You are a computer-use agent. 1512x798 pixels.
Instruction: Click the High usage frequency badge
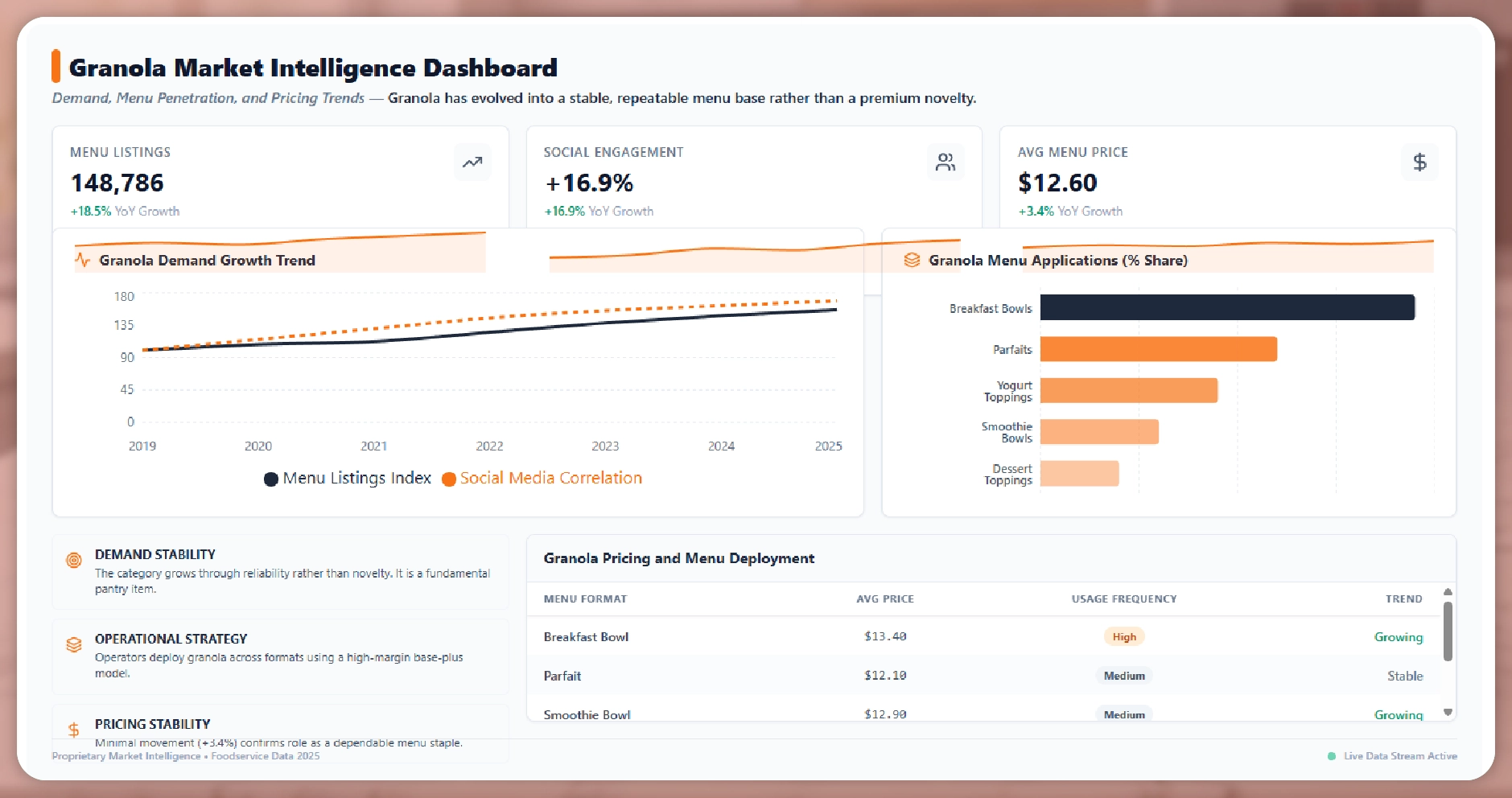click(1124, 637)
